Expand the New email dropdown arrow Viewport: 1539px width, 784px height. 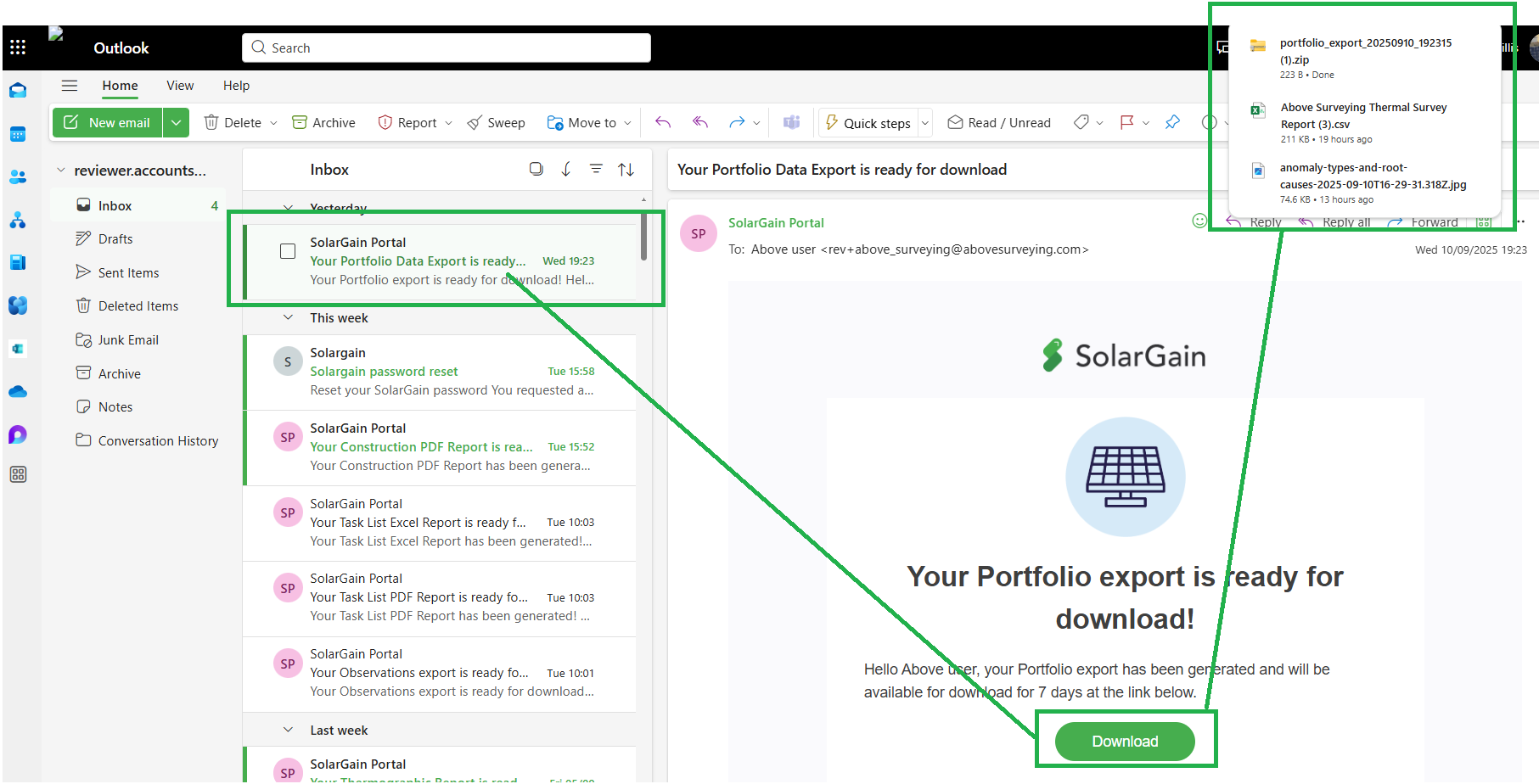click(x=176, y=123)
